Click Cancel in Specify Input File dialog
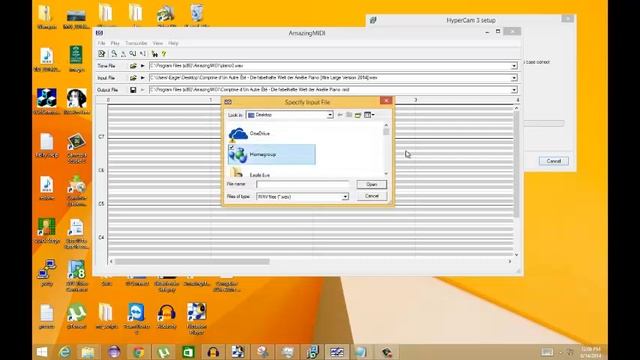Viewport: 640px width, 360px height. click(x=371, y=196)
